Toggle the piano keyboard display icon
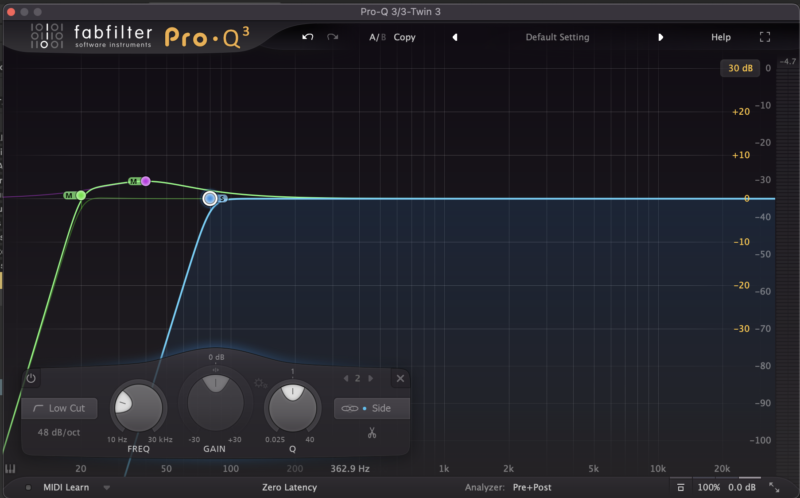This screenshot has width=800, height=498. tap(10, 468)
